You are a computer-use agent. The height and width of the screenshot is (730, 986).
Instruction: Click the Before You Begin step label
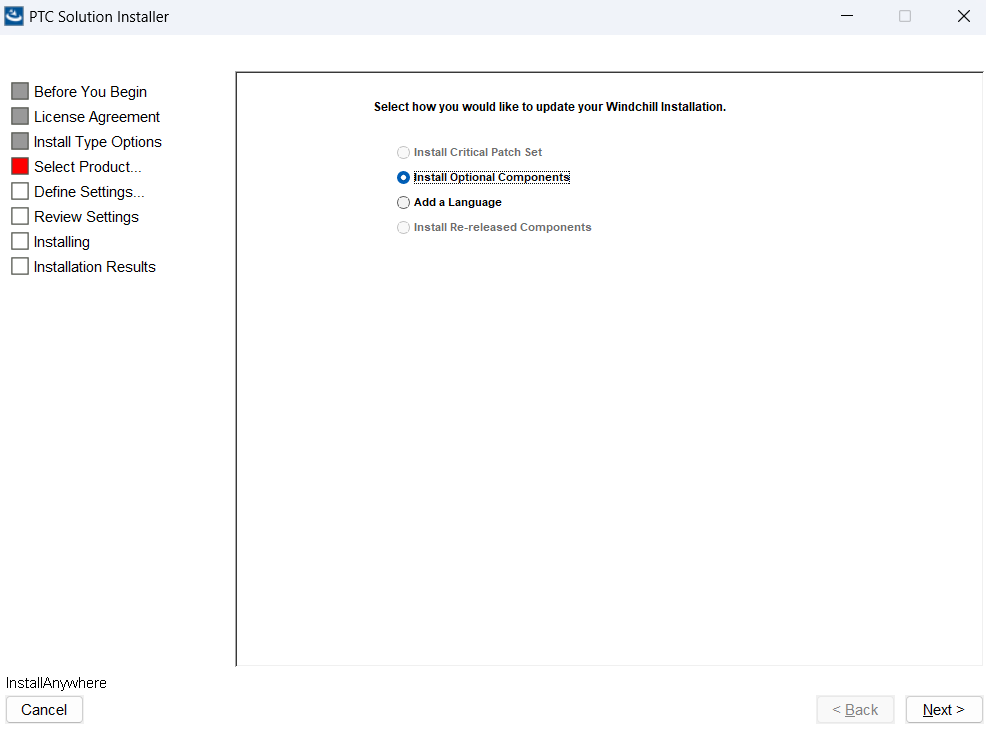click(x=91, y=92)
